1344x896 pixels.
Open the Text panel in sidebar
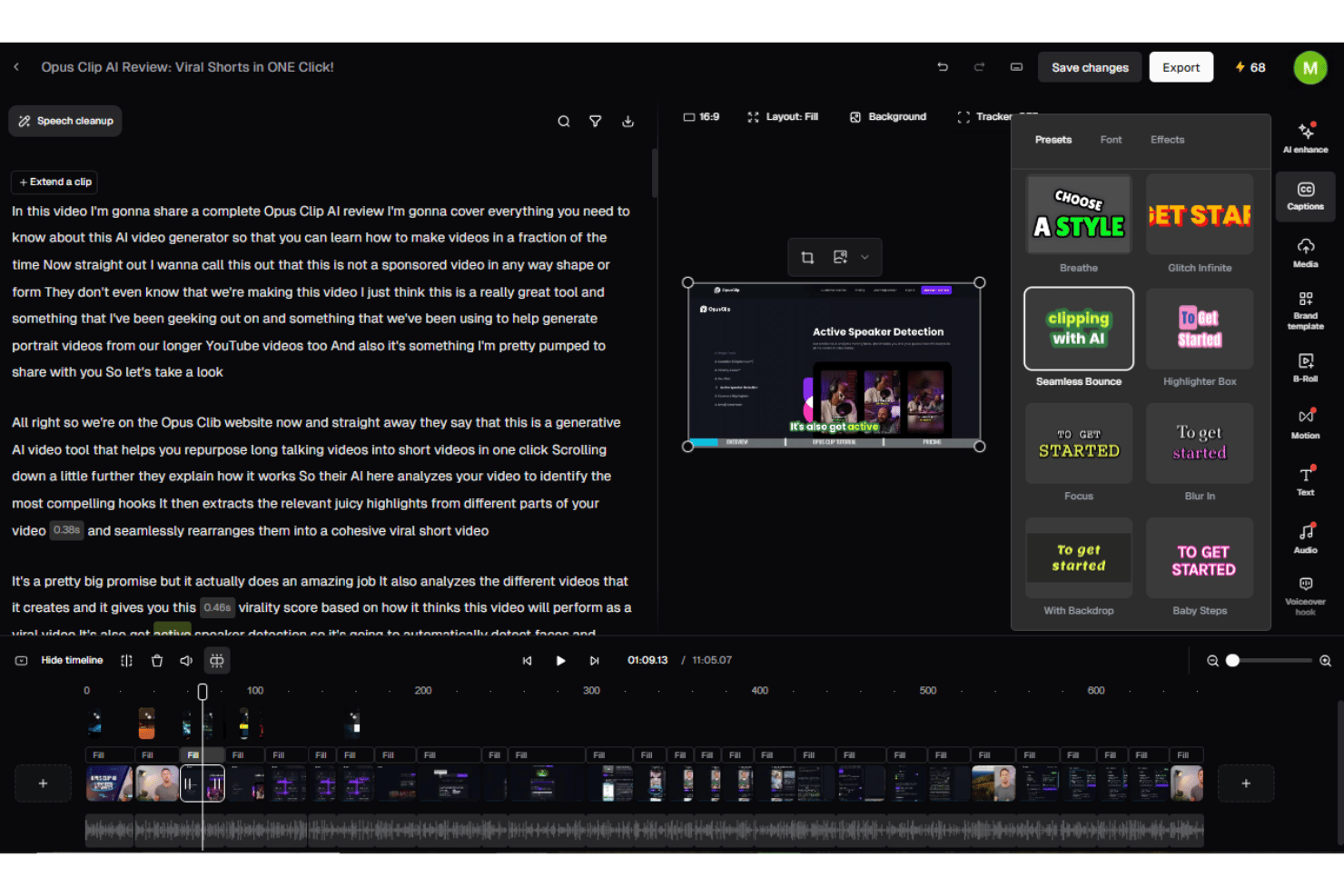(x=1305, y=480)
